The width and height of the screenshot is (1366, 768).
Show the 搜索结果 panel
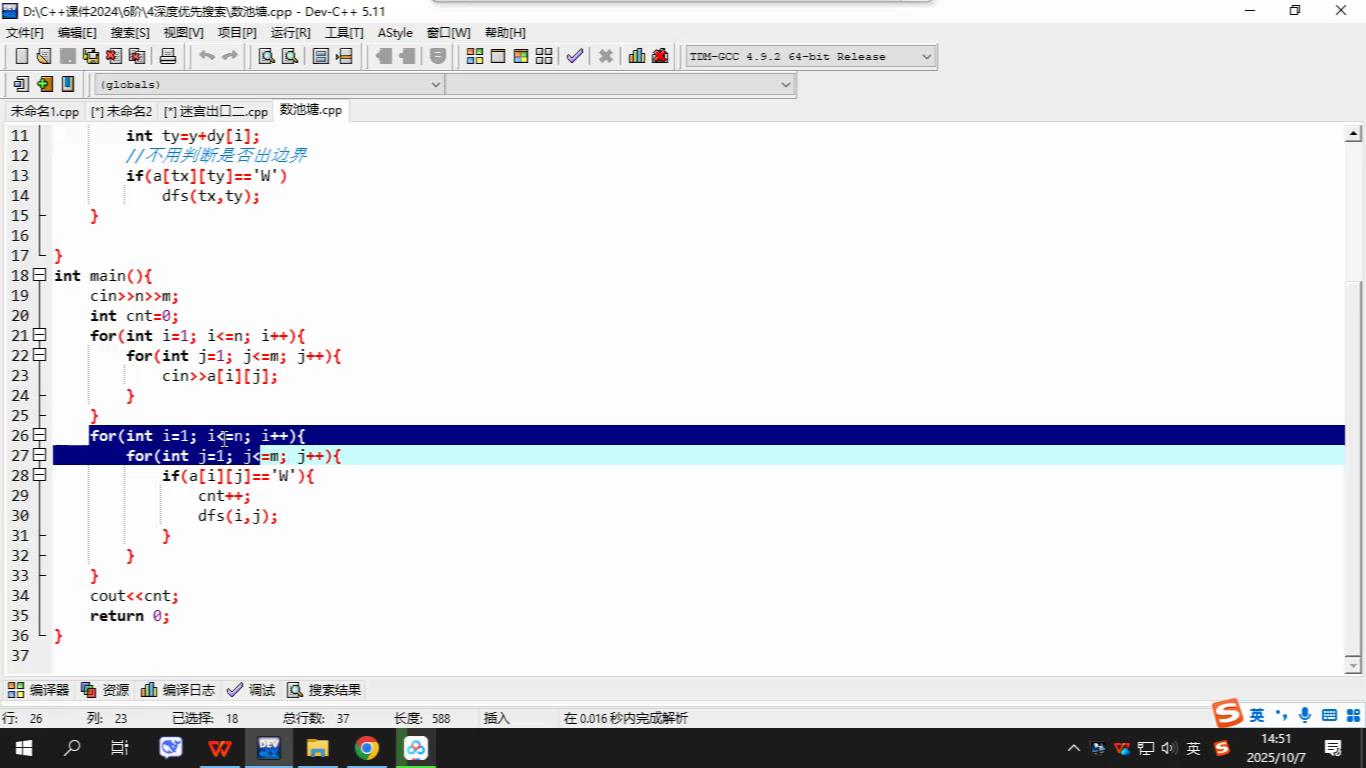click(324, 690)
